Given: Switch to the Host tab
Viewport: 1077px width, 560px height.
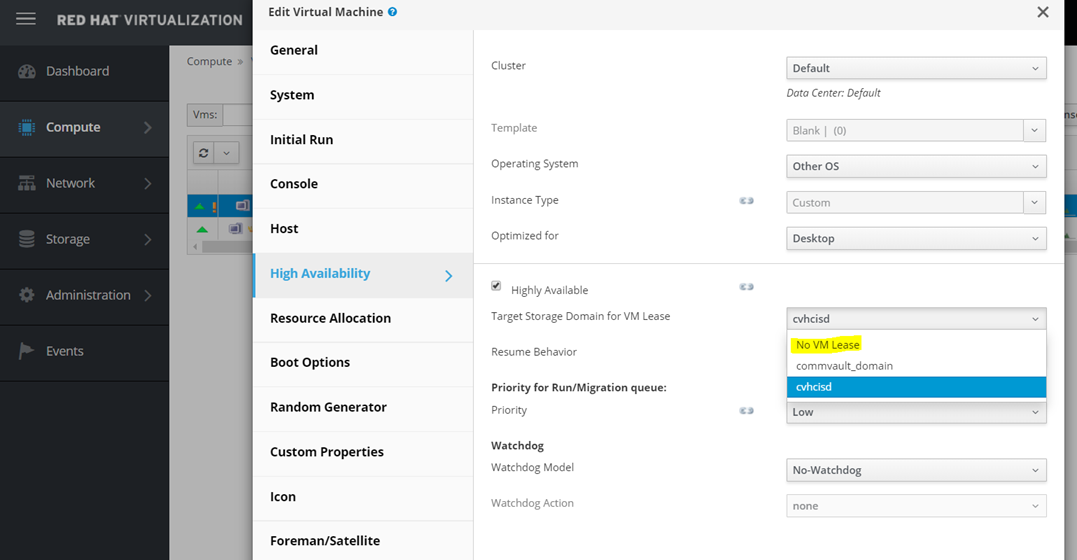Looking at the screenshot, I should click(x=363, y=229).
